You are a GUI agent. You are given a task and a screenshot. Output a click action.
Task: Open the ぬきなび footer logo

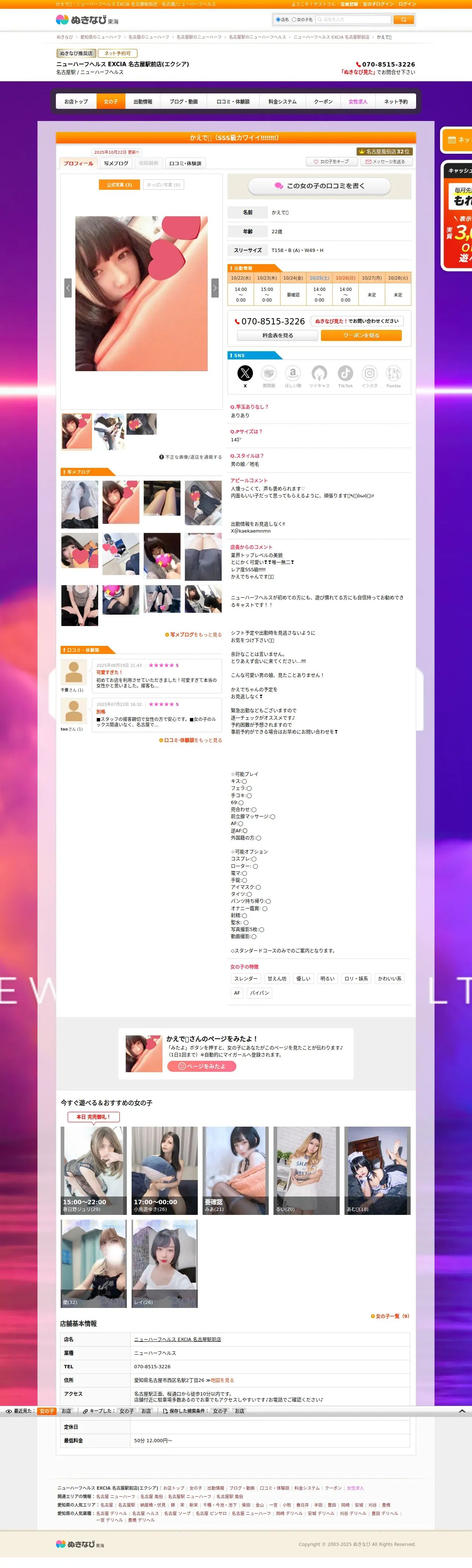pos(80,1544)
